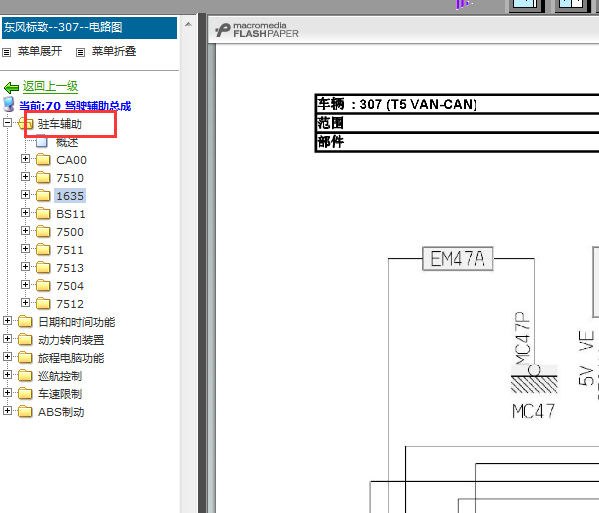Click the 菜单展开 text button
Screen dimensions: 599x513
click(40, 51)
